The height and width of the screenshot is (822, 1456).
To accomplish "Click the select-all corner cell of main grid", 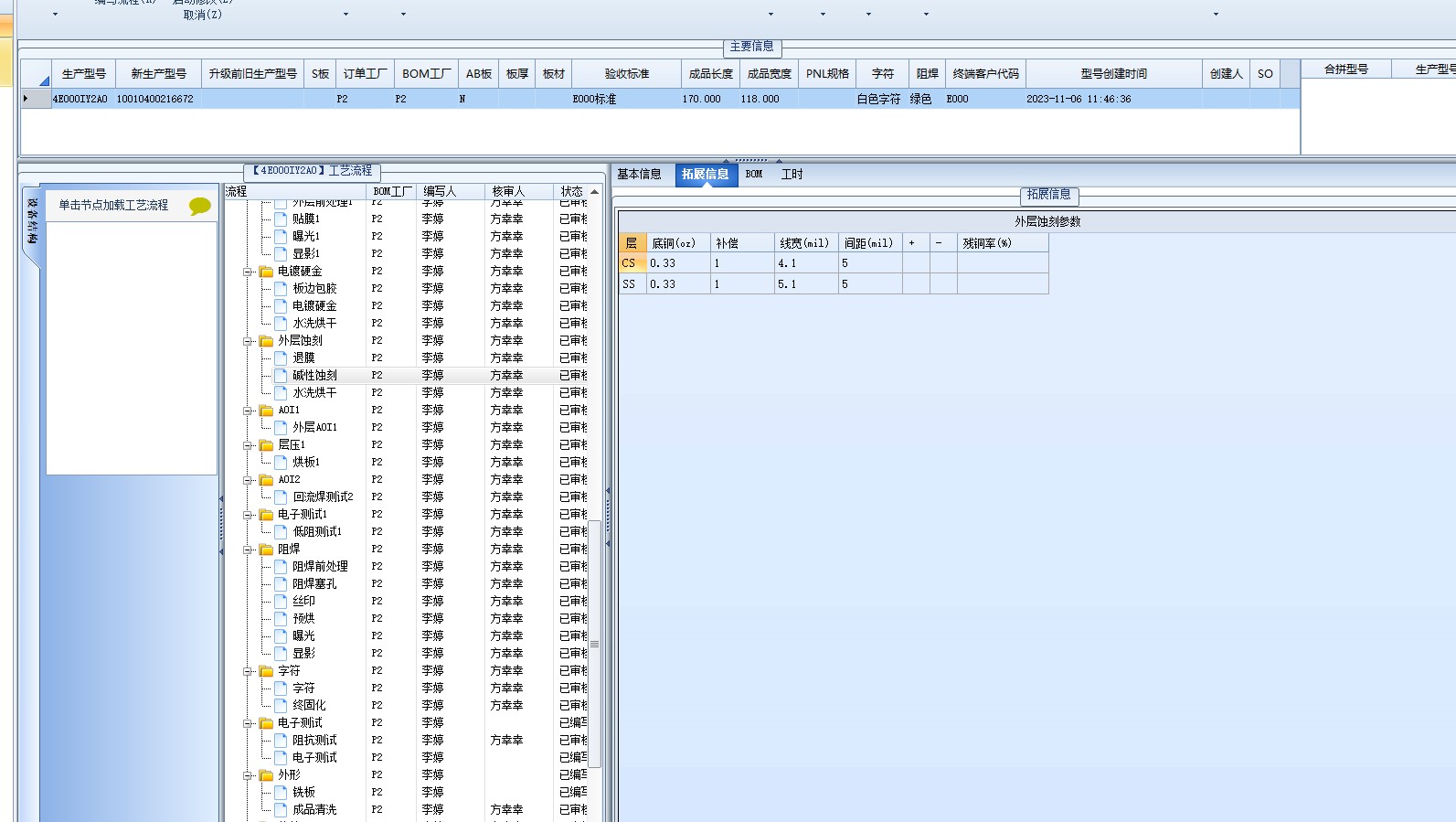I will click(37, 74).
